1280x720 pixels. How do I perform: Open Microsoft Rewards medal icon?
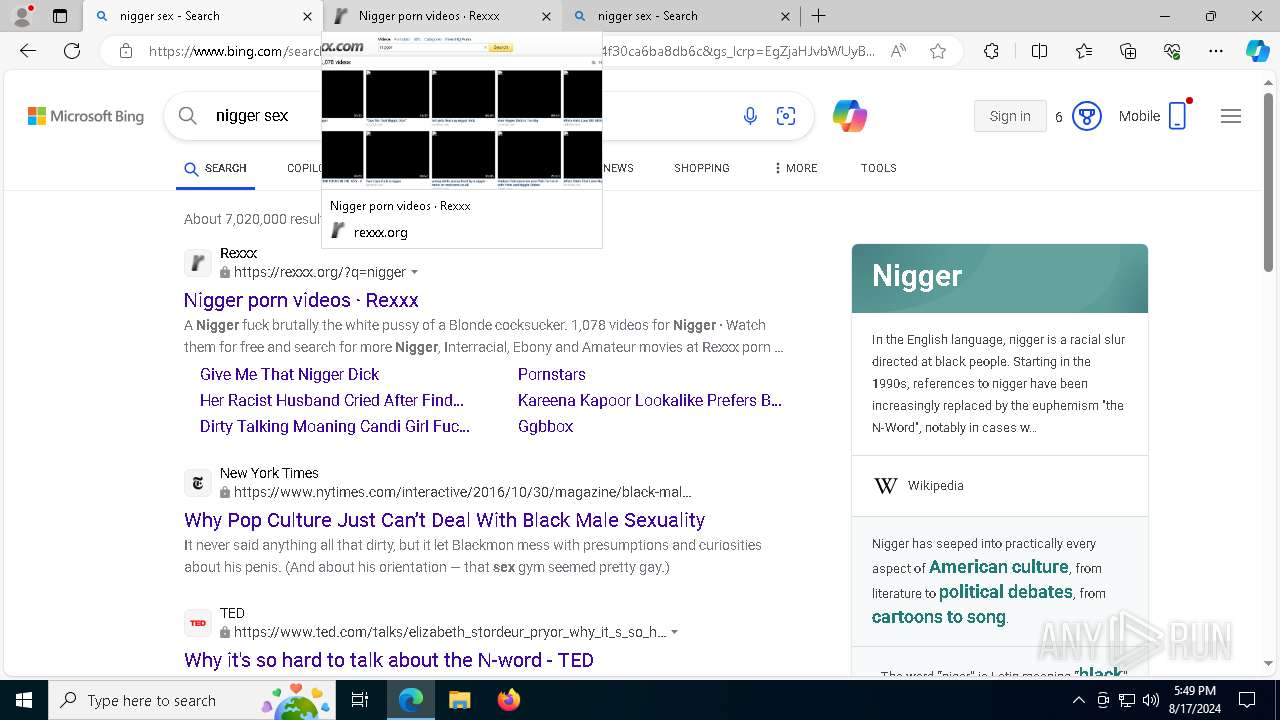[x=1086, y=116]
